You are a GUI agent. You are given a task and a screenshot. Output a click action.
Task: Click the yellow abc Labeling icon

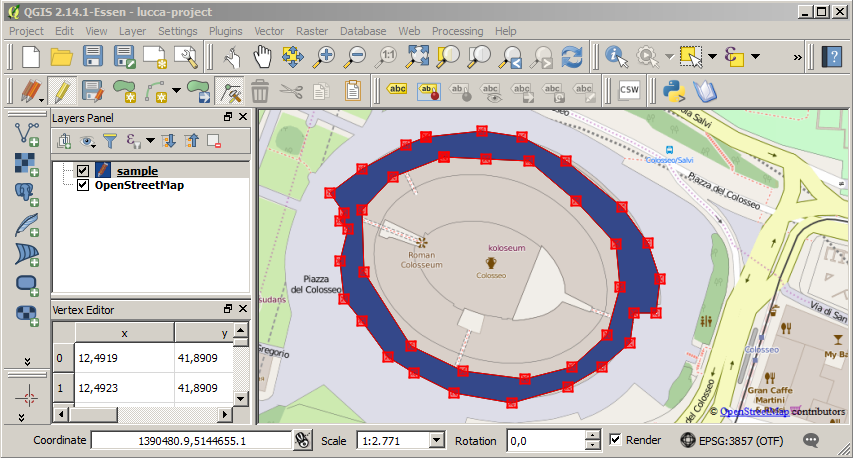(x=397, y=89)
